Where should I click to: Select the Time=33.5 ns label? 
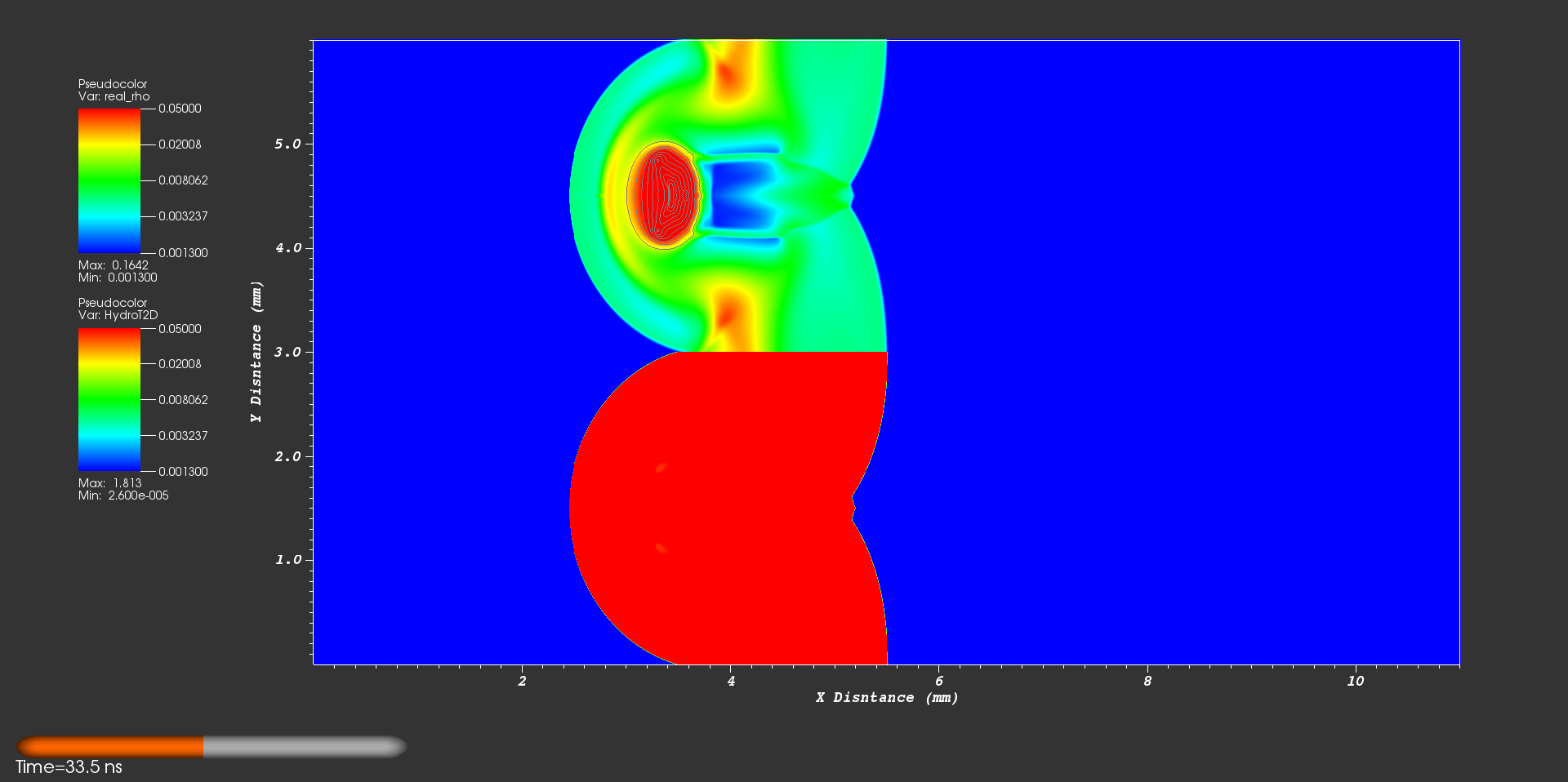point(69,767)
